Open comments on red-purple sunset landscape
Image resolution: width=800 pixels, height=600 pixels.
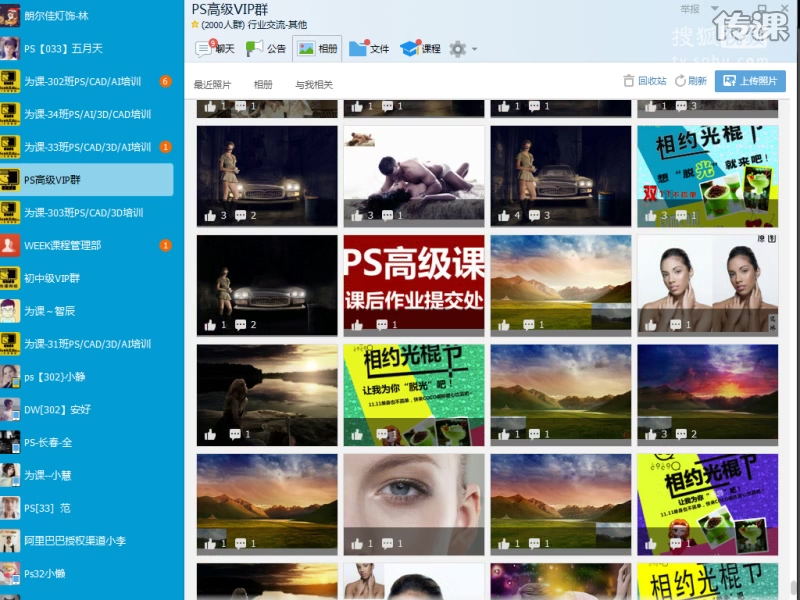point(681,434)
